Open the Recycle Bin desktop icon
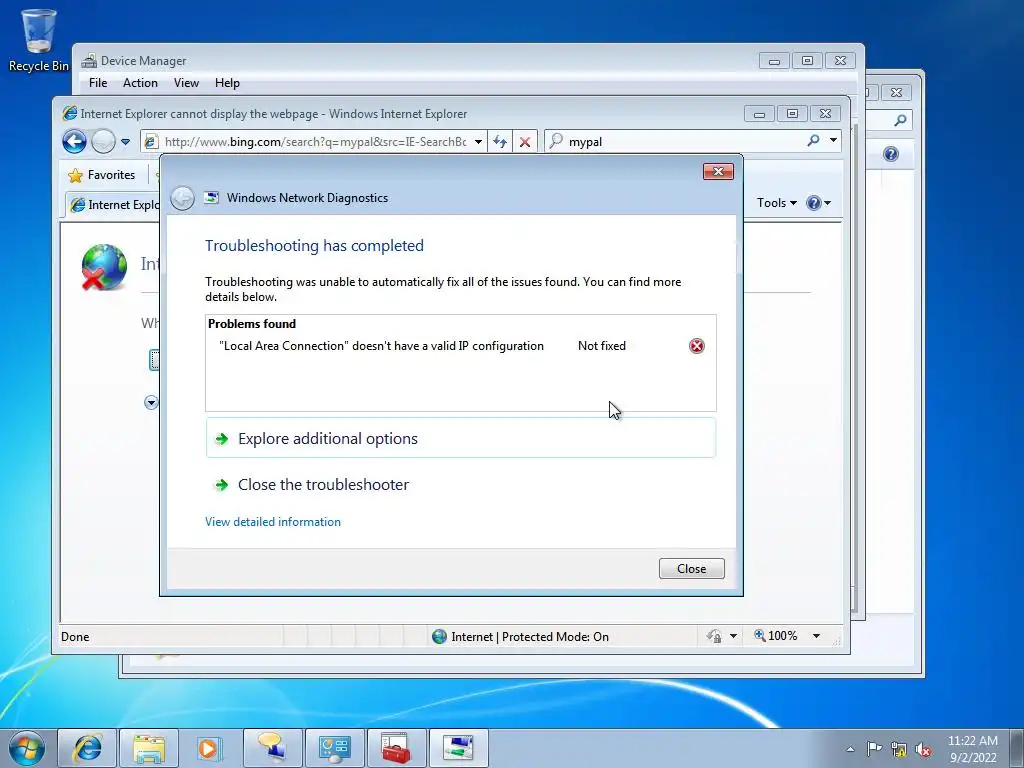 tap(38, 40)
